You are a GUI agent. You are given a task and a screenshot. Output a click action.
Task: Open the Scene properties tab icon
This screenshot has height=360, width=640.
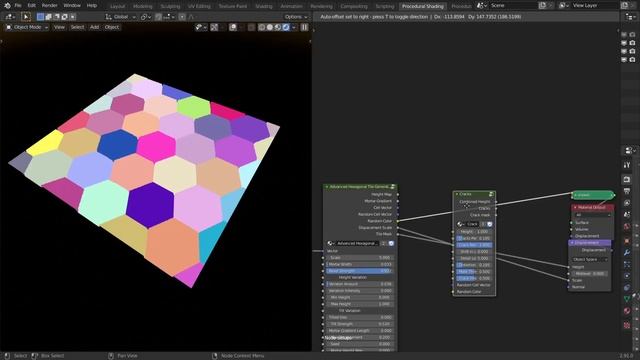(627, 215)
